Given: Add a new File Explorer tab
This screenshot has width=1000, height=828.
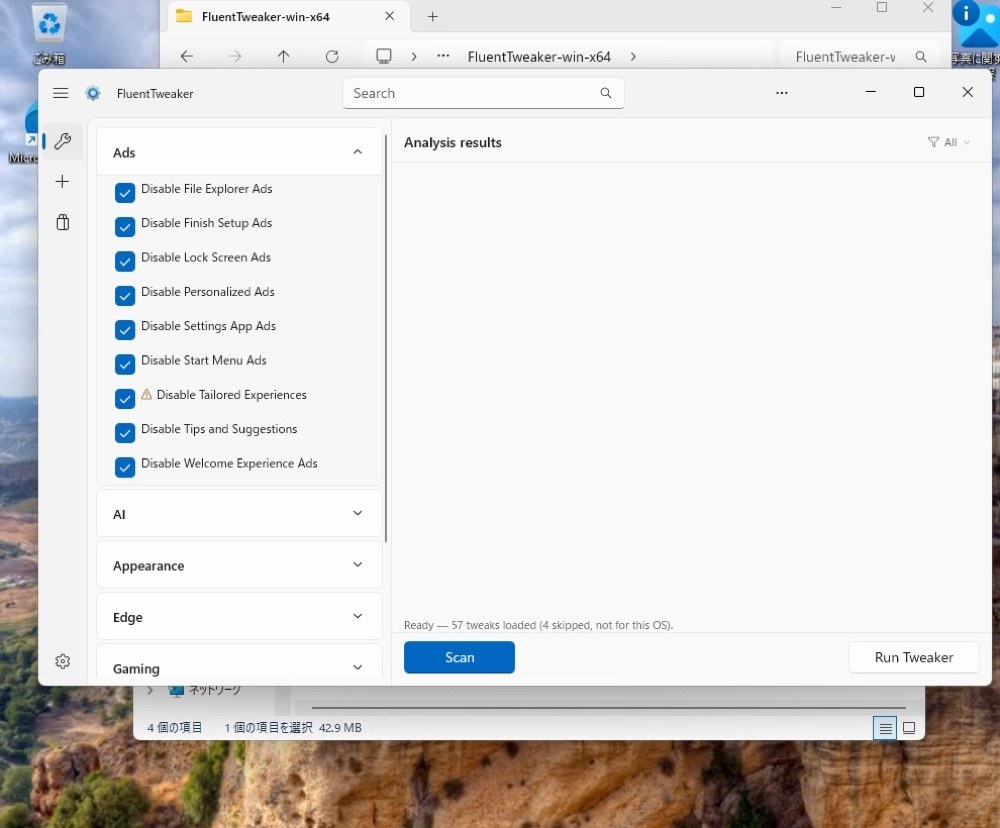Looking at the screenshot, I should pos(433,17).
